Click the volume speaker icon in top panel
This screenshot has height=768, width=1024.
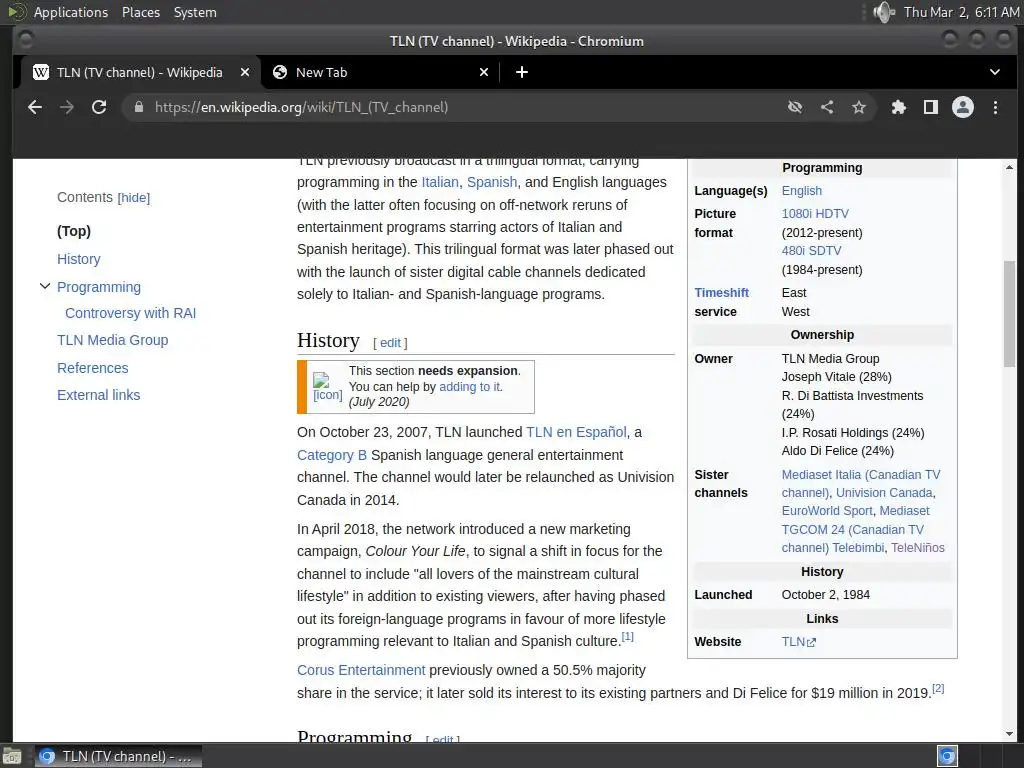pyautogui.click(x=884, y=12)
